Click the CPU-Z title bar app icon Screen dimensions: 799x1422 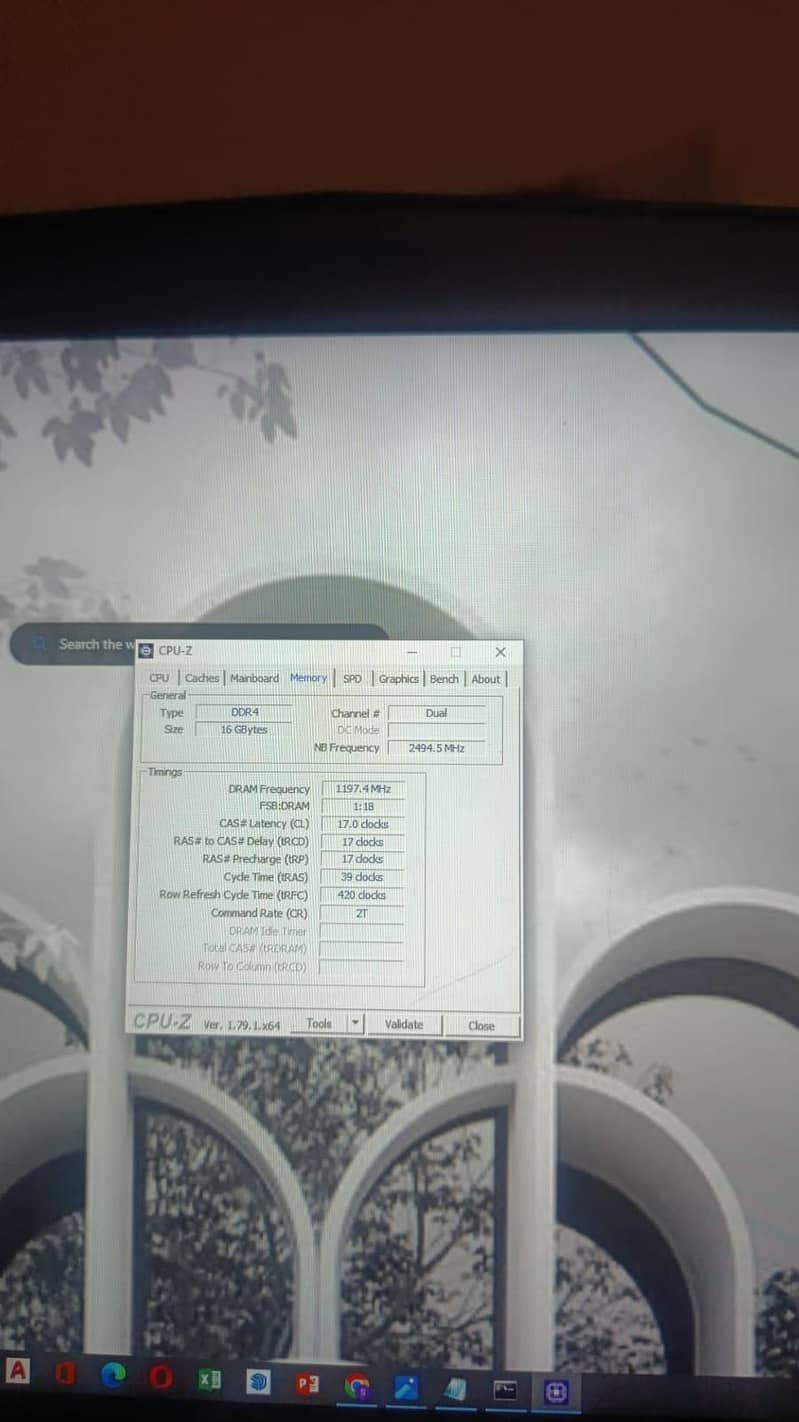146,650
